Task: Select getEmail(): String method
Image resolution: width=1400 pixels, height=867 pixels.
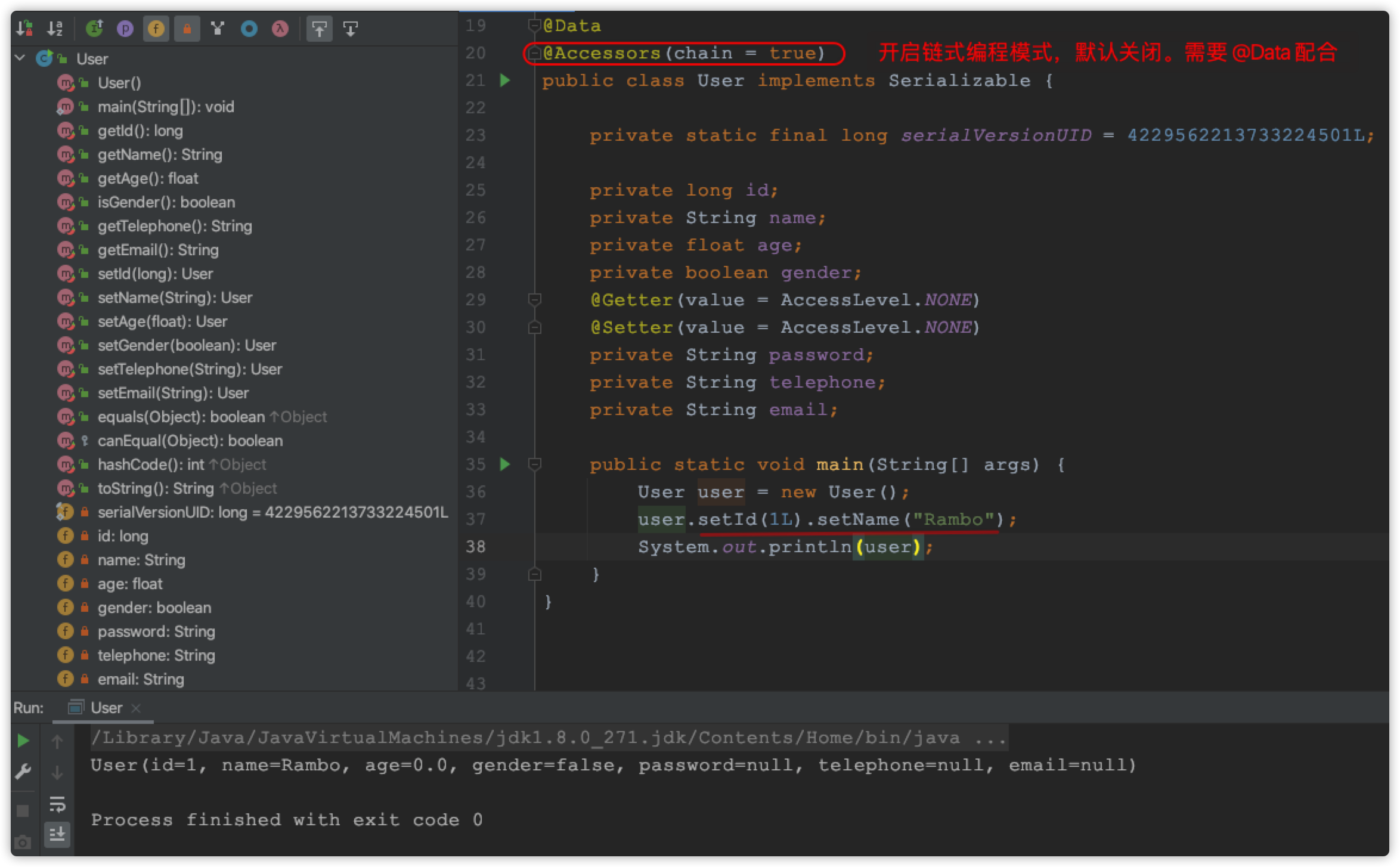Action: pos(158,250)
